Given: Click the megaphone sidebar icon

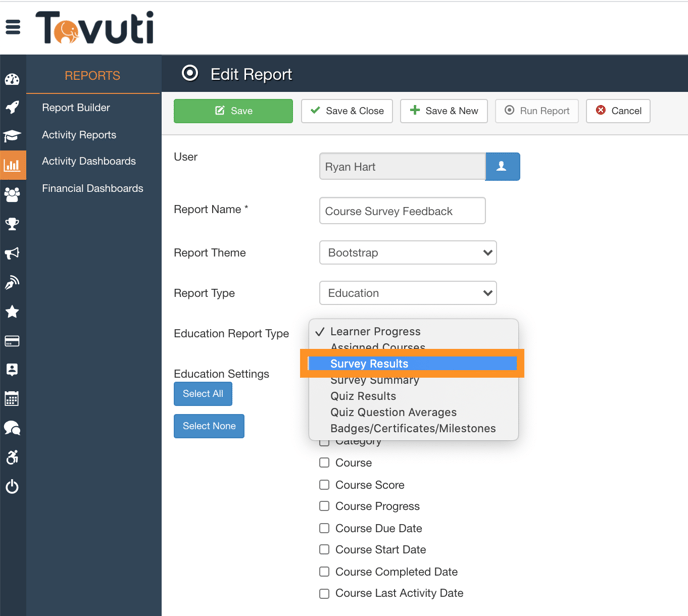Looking at the screenshot, I should pos(12,253).
